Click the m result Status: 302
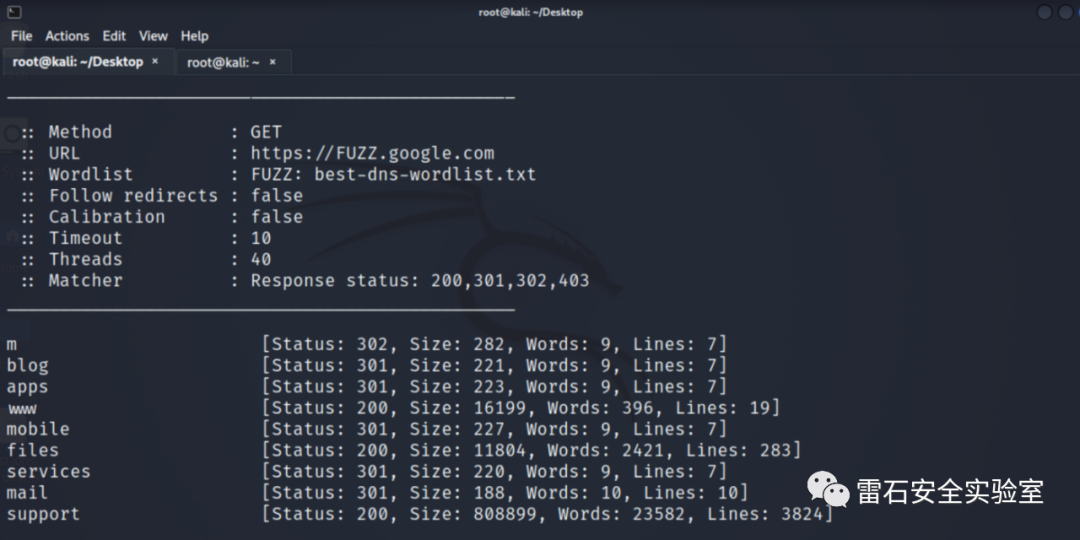The height and width of the screenshot is (540, 1080). click(x=329, y=344)
